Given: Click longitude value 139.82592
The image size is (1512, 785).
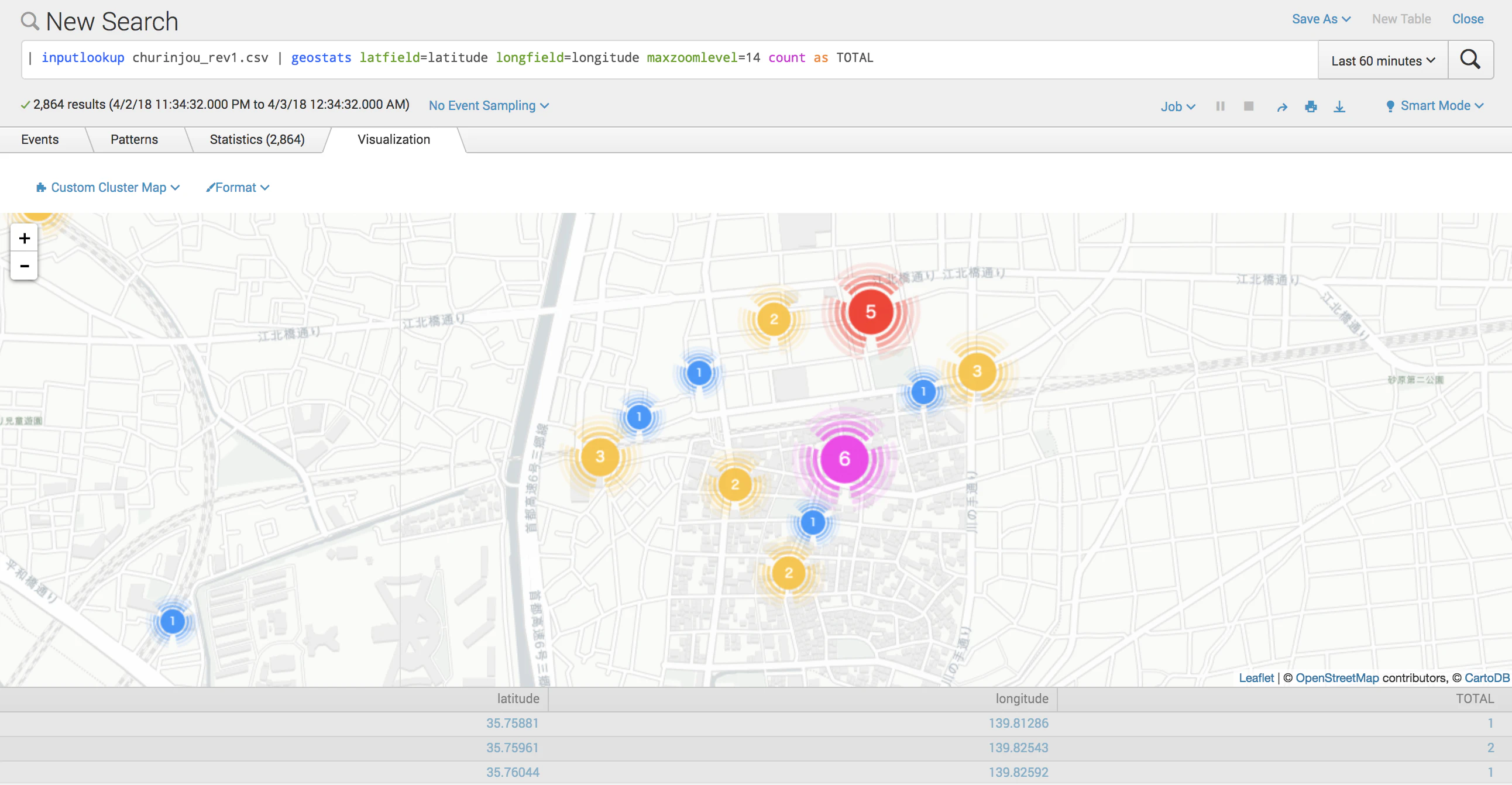Looking at the screenshot, I should 1018,773.
